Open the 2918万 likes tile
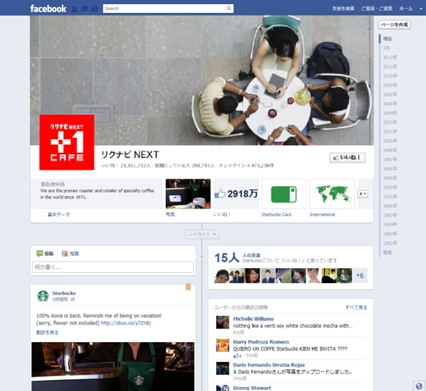Viewport: 426px width, 391px height. tap(236, 194)
